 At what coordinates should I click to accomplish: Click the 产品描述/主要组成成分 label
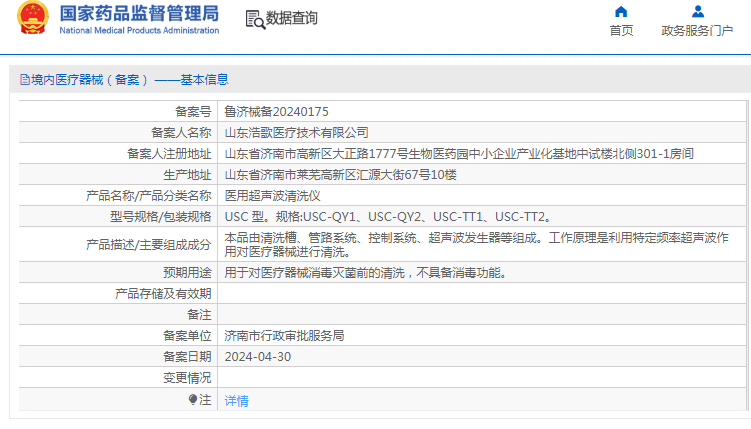click(148, 245)
